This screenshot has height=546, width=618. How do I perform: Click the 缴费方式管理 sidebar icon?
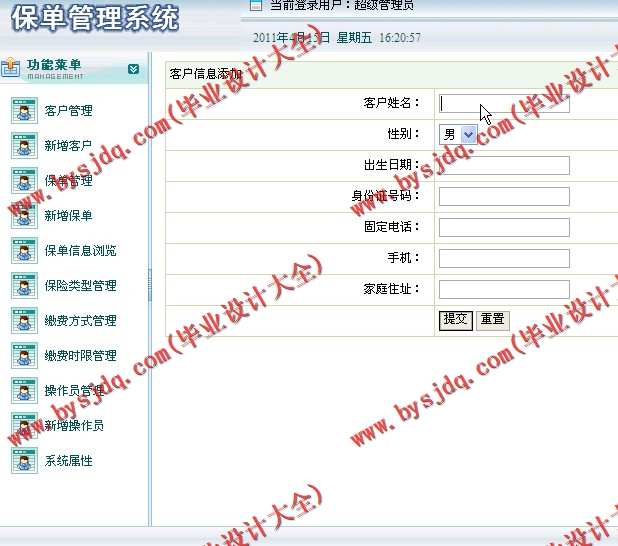tap(24, 320)
